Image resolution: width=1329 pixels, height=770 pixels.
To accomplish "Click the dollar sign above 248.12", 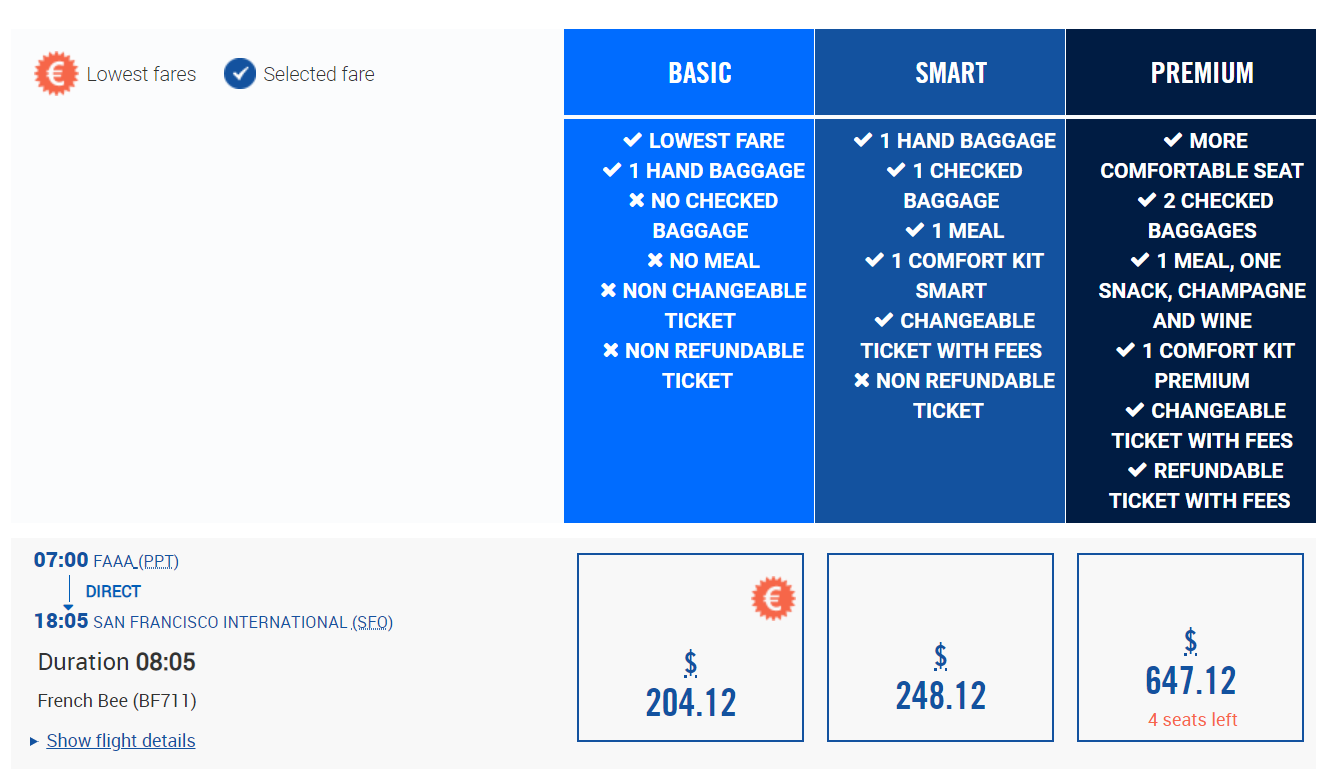I will (941, 656).
